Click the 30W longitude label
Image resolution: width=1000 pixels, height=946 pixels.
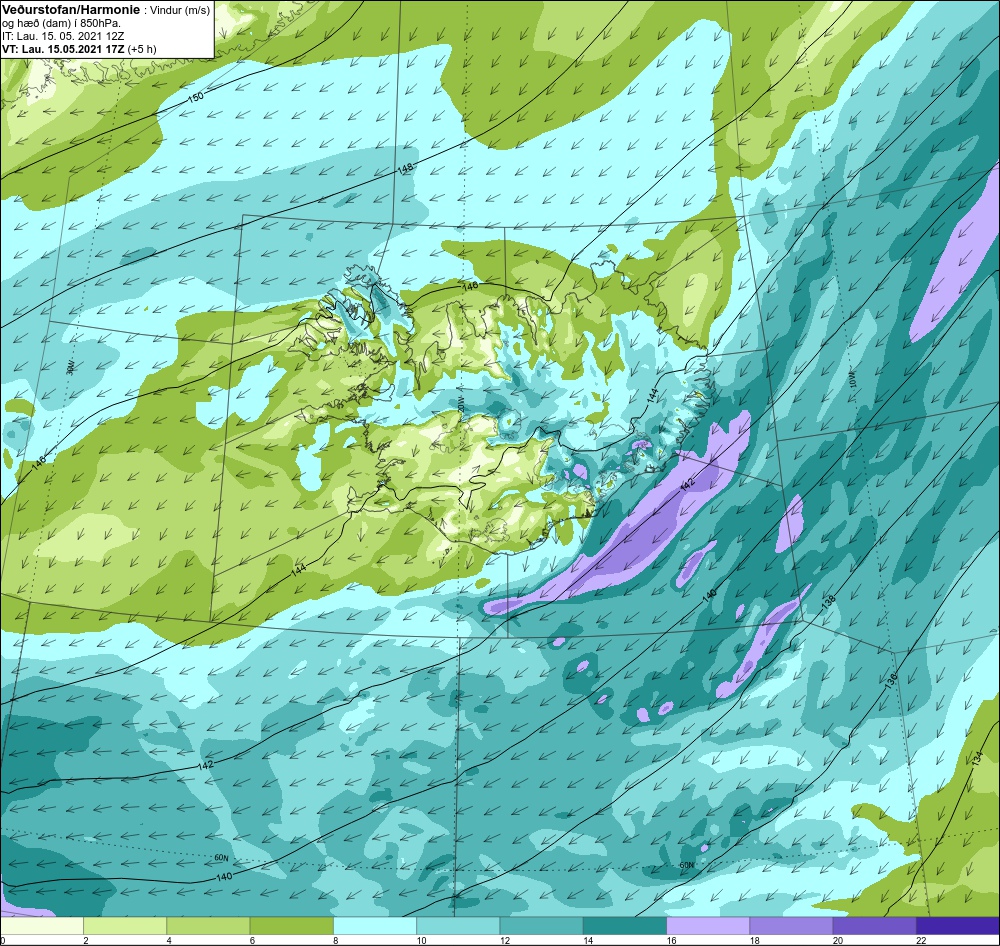pyautogui.click(x=70, y=367)
